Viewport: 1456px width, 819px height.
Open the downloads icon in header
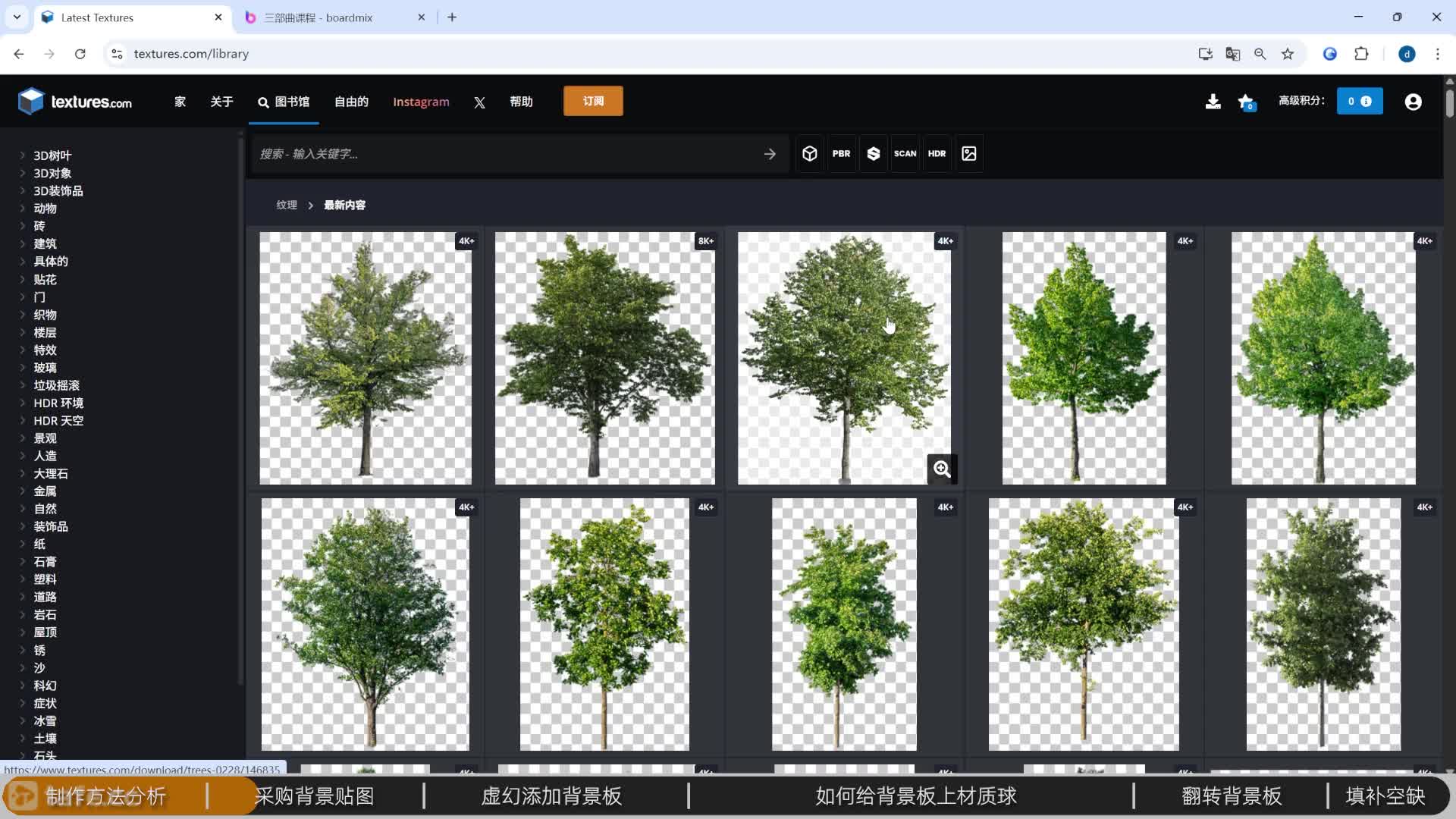1213,102
